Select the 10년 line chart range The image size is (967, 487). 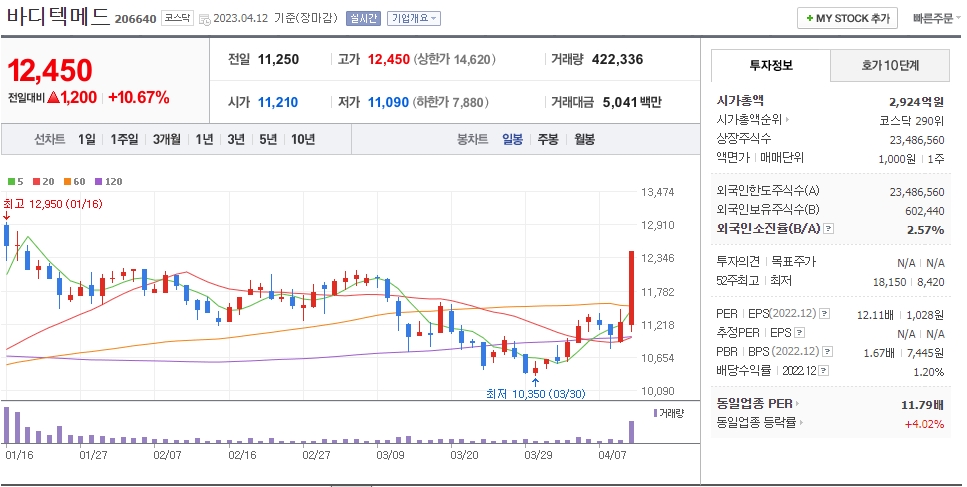click(x=303, y=139)
